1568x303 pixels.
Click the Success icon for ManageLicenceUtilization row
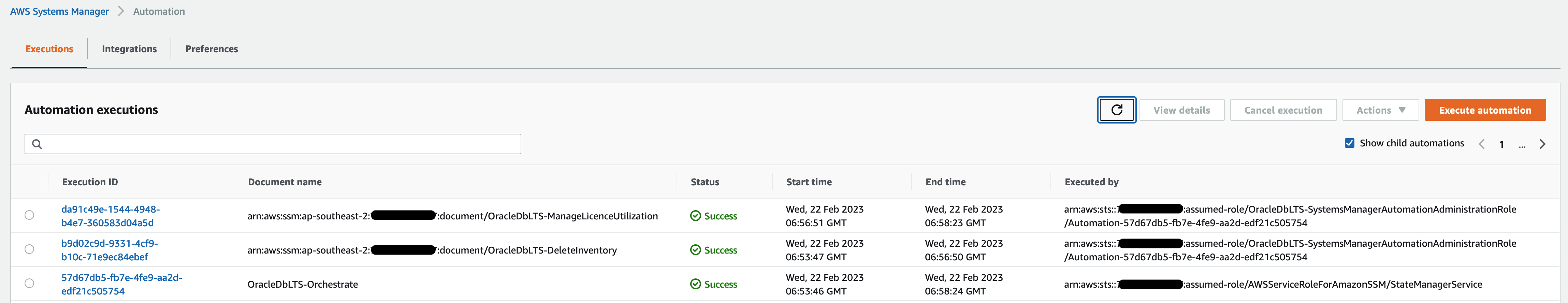coord(695,216)
